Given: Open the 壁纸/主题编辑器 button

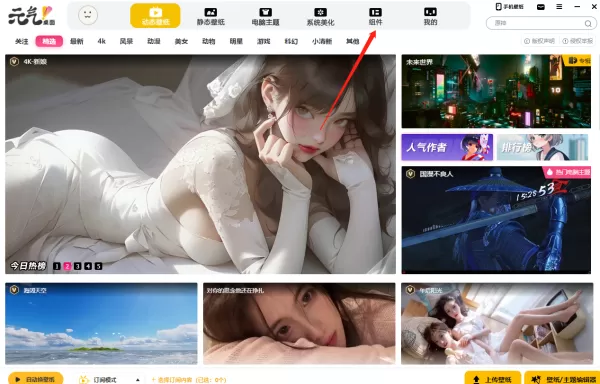Looking at the screenshot, I should click(562, 378).
